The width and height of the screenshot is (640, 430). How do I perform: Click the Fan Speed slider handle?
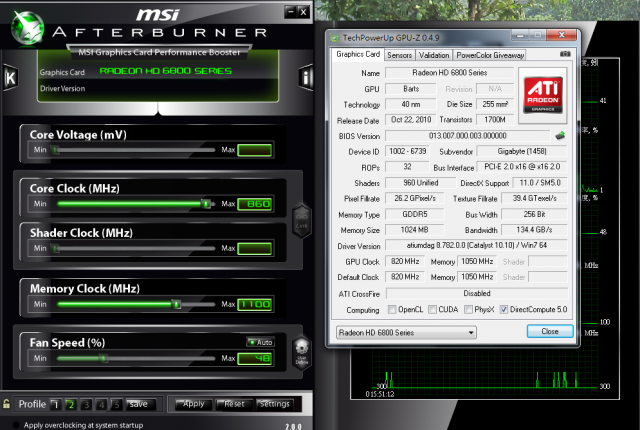[x=104, y=358]
